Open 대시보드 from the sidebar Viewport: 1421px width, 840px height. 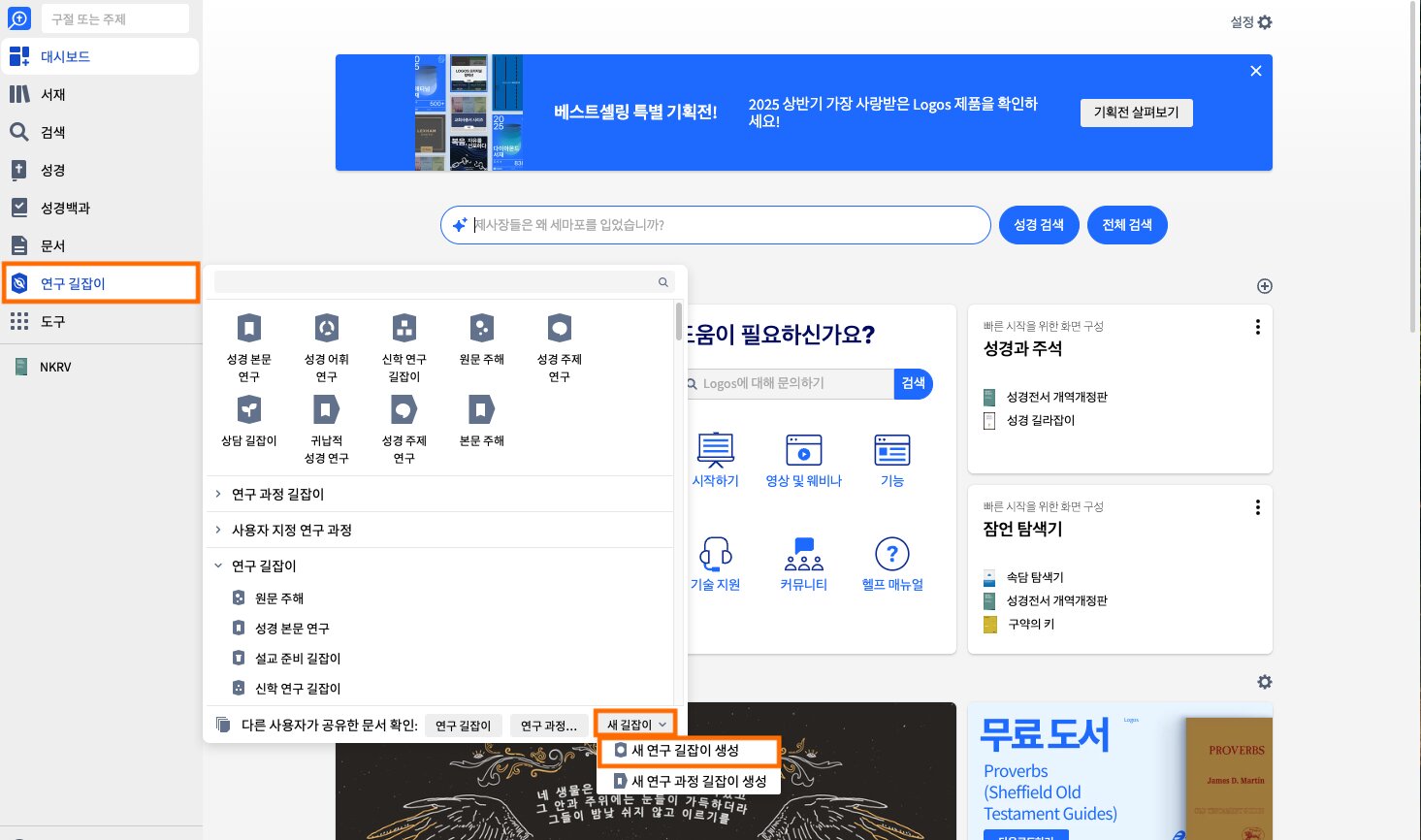(x=101, y=56)
